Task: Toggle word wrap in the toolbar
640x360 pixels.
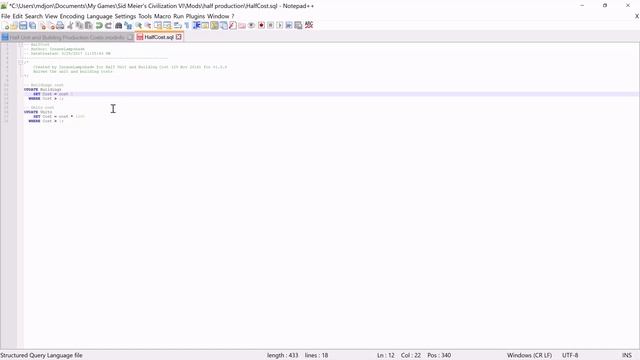Action: tap(177, 25)
